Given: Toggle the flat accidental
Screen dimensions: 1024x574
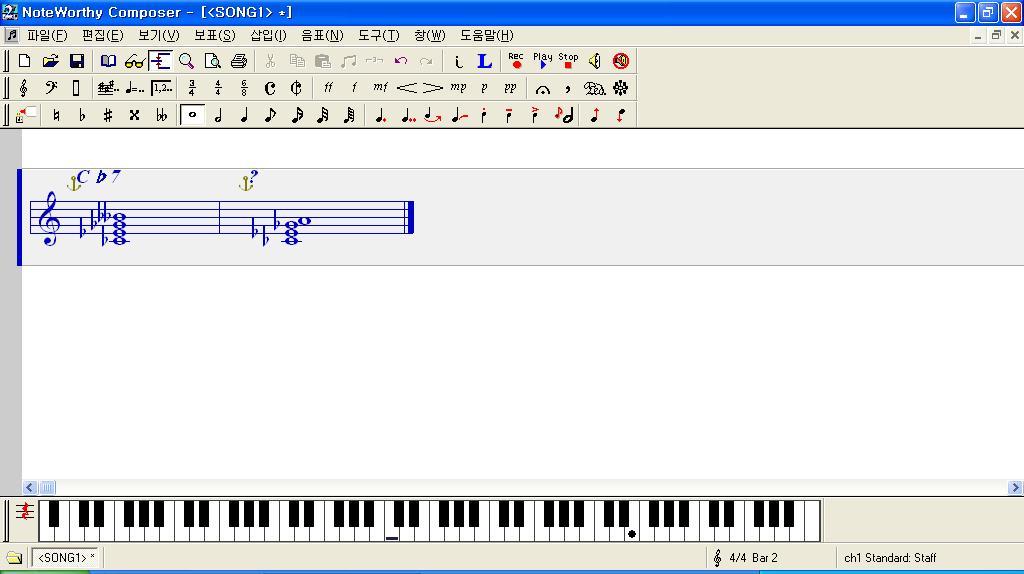Looking at the screenshot, I should point(82,115).
